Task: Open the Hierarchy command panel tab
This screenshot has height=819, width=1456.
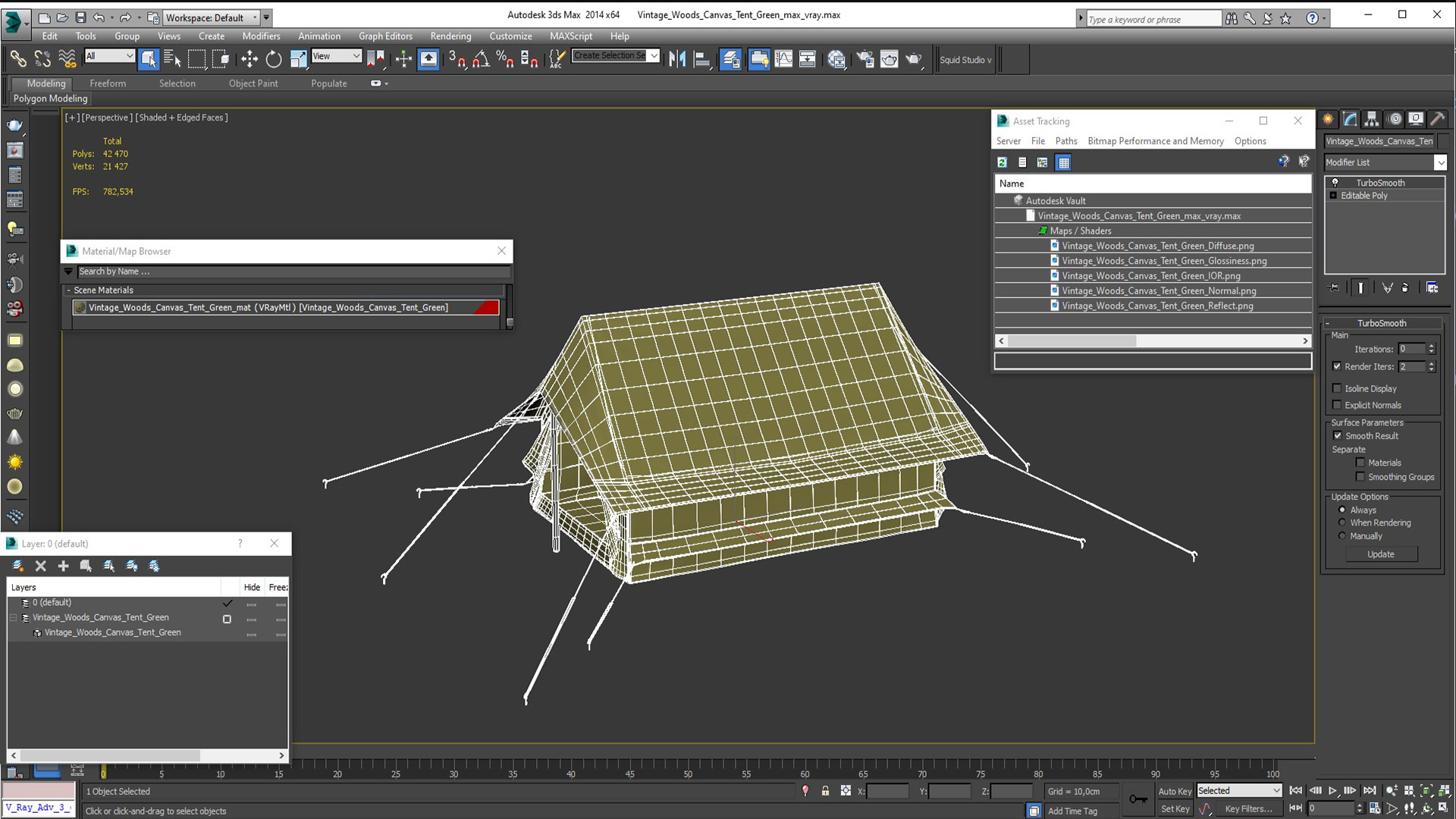Action: pos(1372,119)
